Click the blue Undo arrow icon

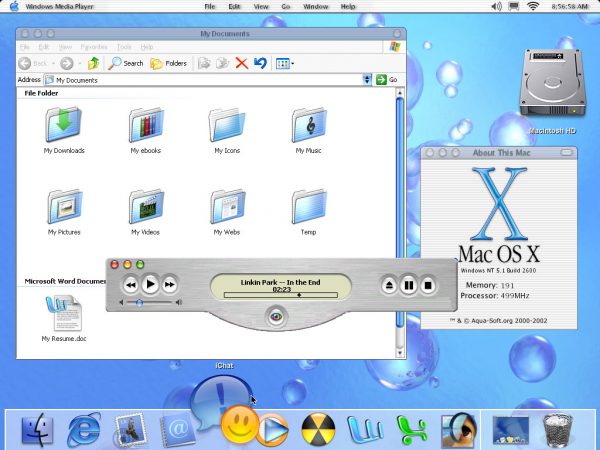260,63
